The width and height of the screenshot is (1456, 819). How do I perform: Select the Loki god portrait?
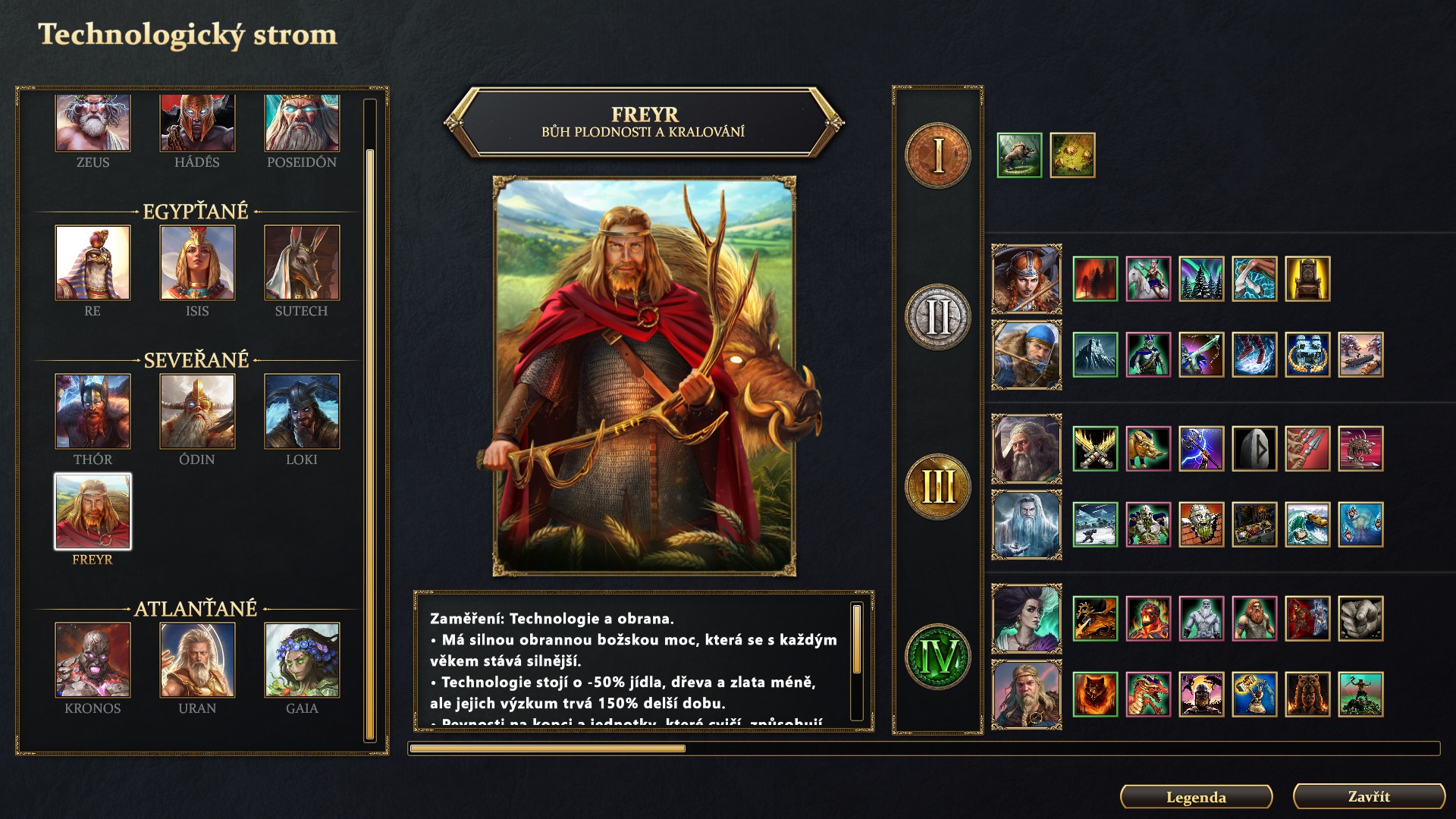tap(302, 411)
